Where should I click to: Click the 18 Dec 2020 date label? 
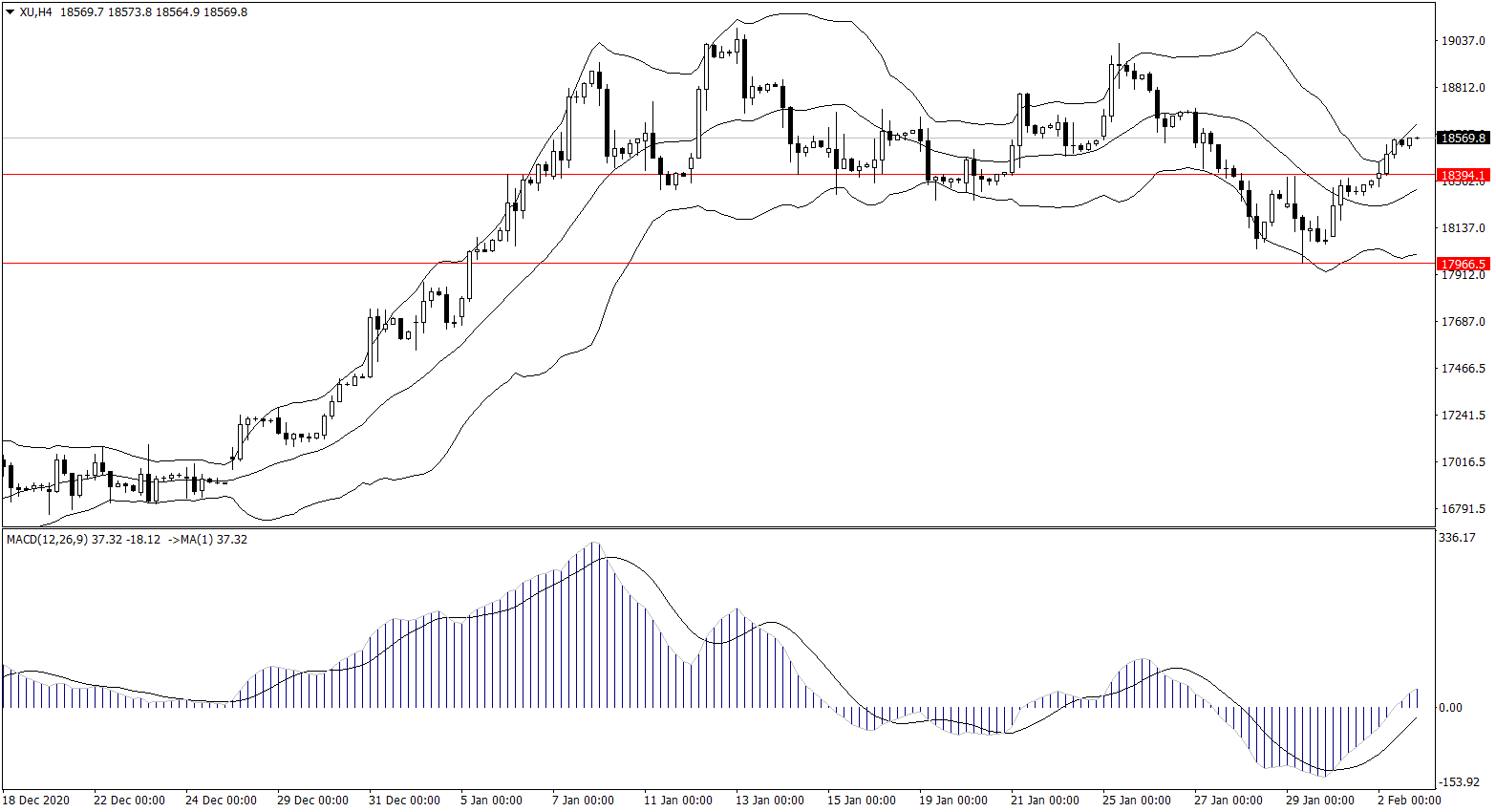coord(36,801)
